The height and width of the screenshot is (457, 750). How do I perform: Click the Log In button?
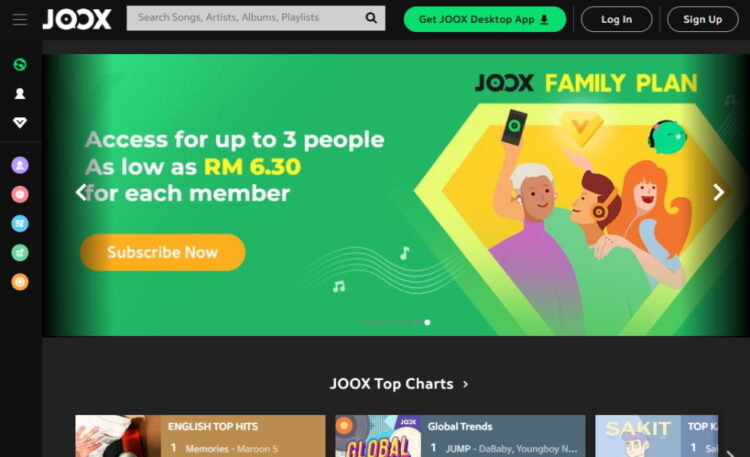[616, 19]
